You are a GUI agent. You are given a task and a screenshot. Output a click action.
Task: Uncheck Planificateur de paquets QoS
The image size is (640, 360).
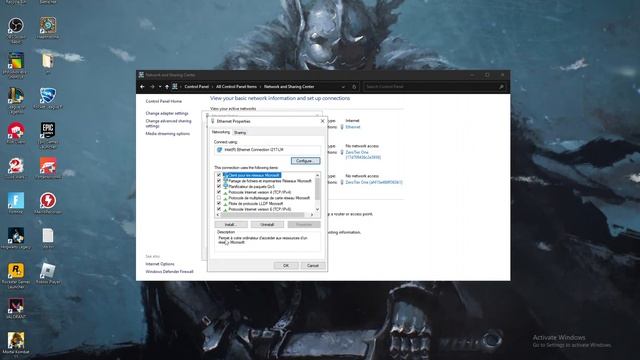(219, 187)
